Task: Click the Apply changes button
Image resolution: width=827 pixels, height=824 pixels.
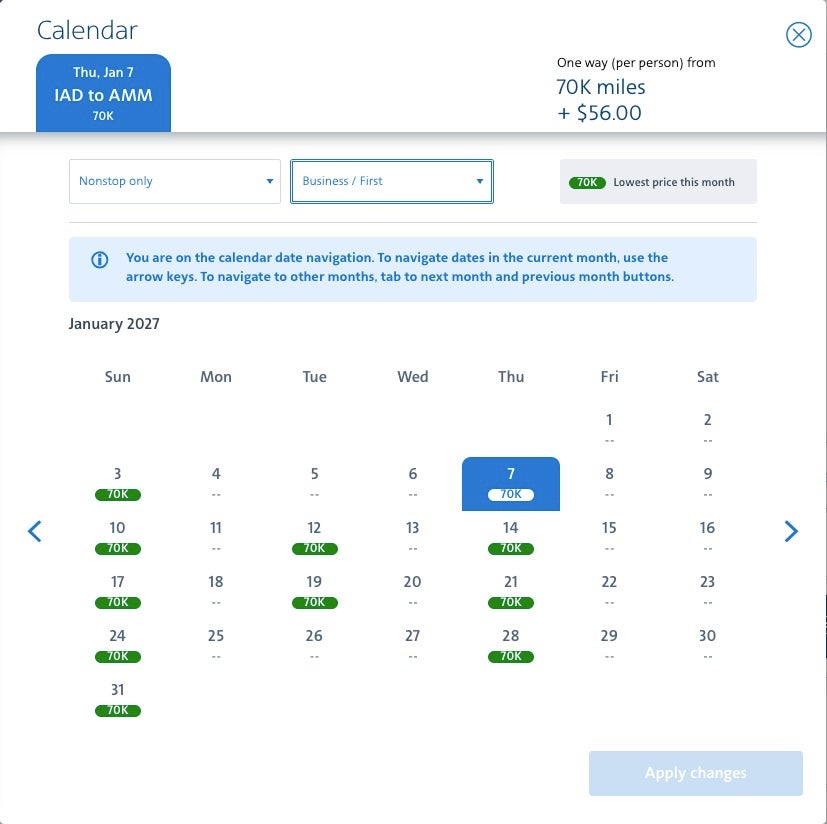Action: [x=695, y=773]
